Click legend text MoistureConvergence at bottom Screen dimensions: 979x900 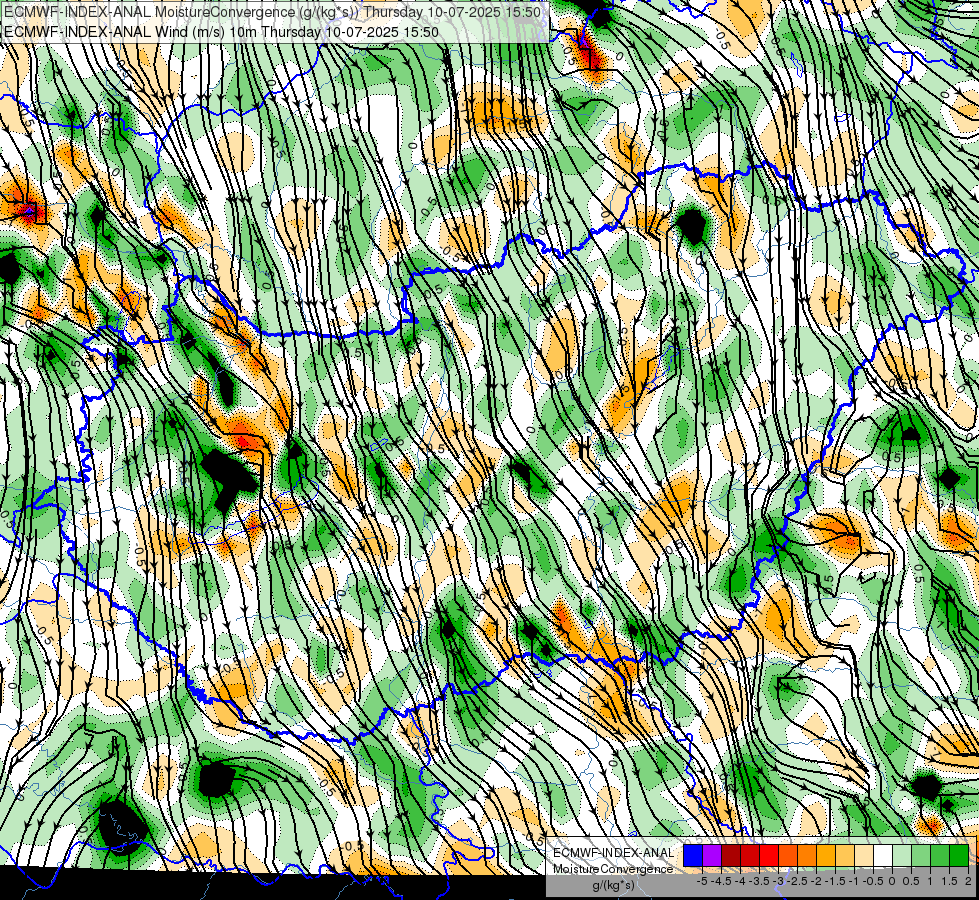pos(613,869)
